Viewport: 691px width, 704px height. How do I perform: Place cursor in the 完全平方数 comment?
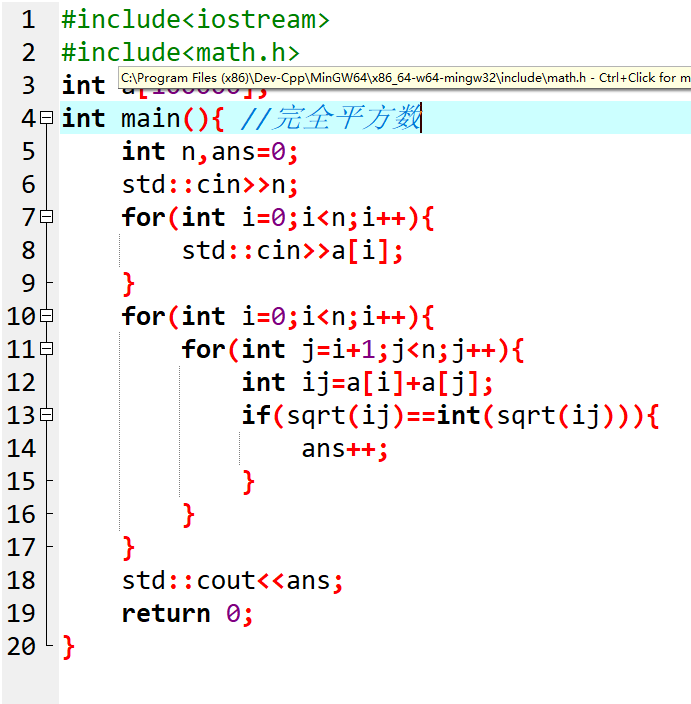tap(331, 119)
